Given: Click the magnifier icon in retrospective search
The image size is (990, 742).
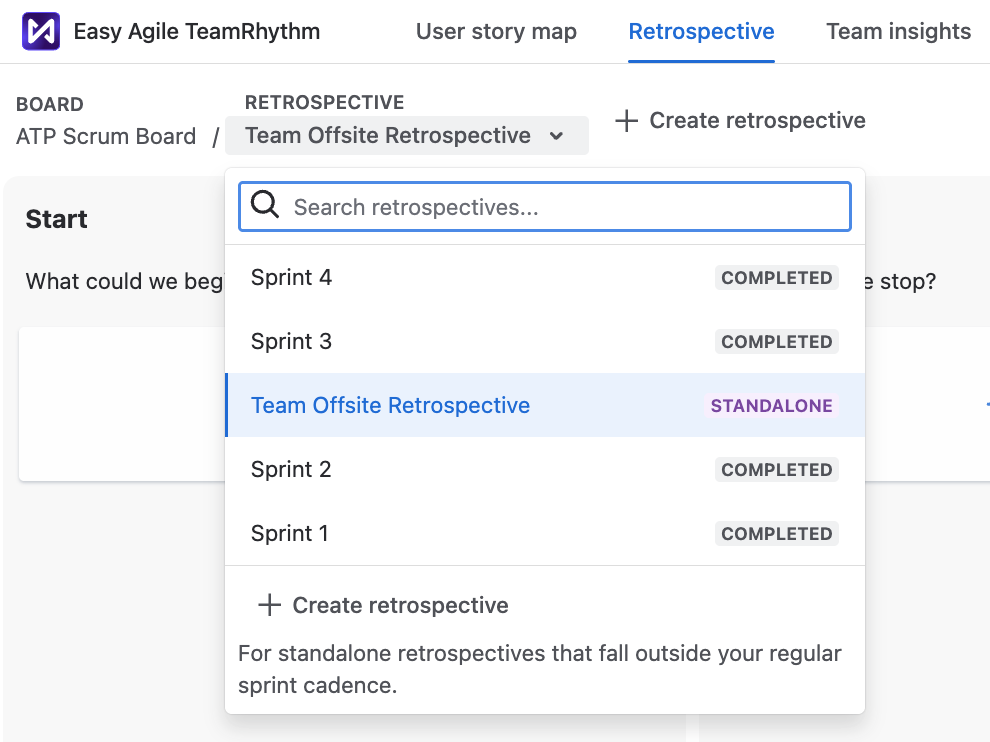Looking at the screenshot, I should click(x=265, y=205).
